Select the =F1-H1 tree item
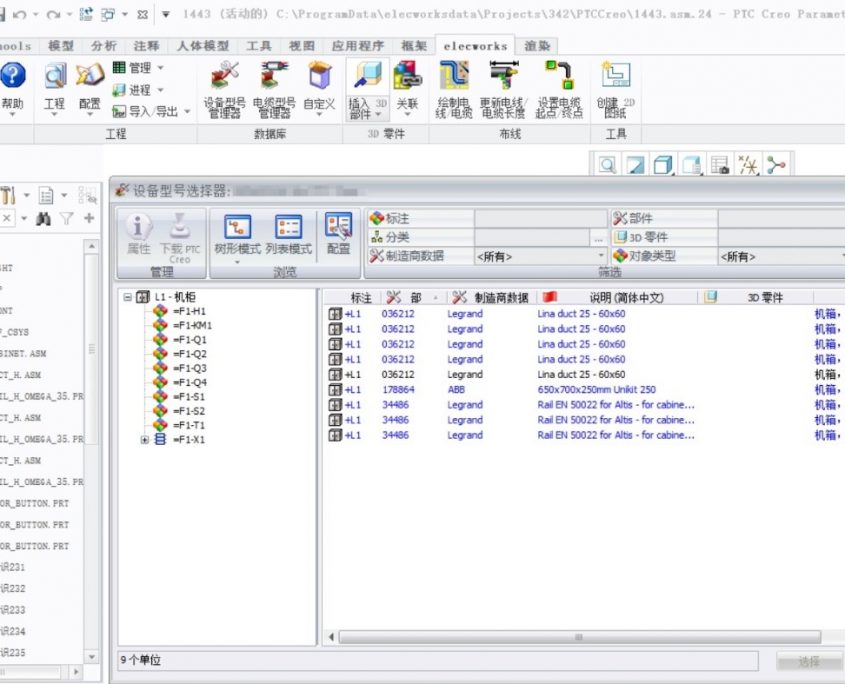845x684 pixels. 189,312
